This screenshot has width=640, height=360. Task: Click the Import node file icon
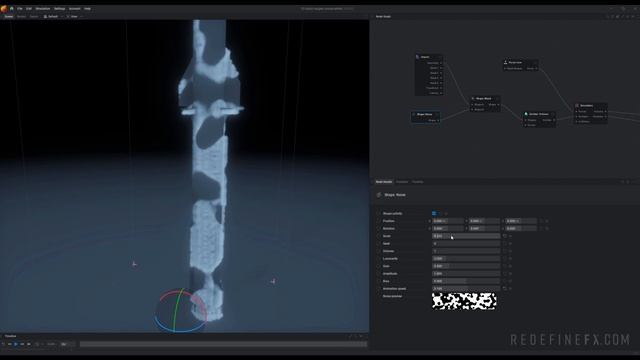(x=418, y=57)
